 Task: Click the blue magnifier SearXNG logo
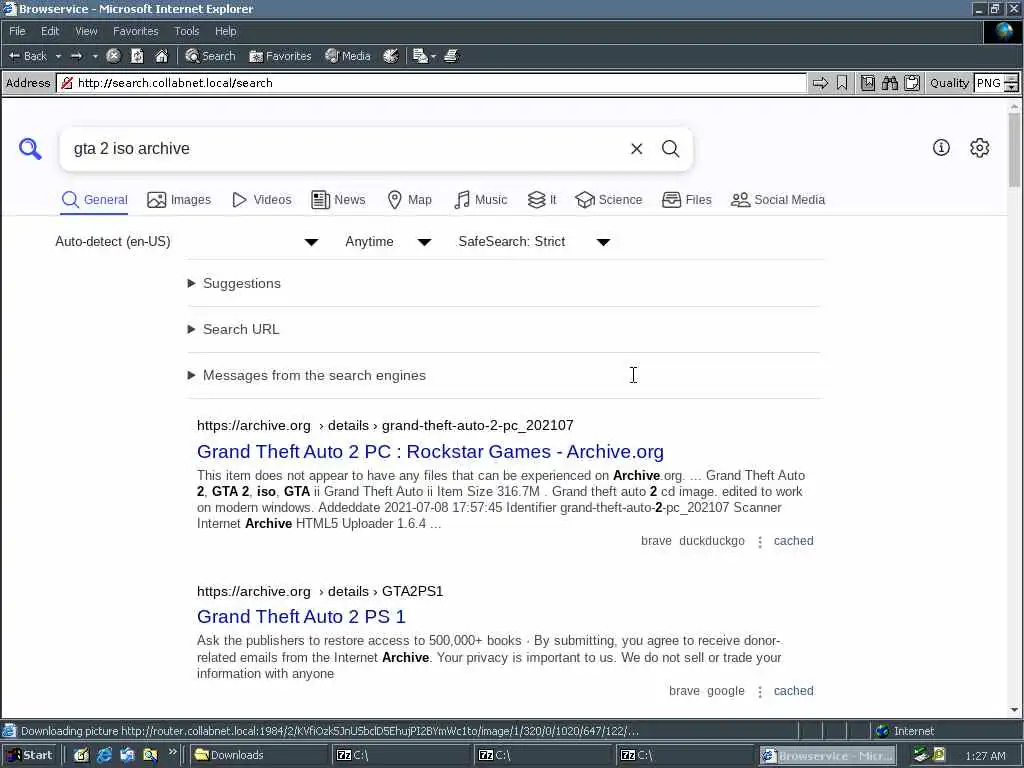(30, 149)
